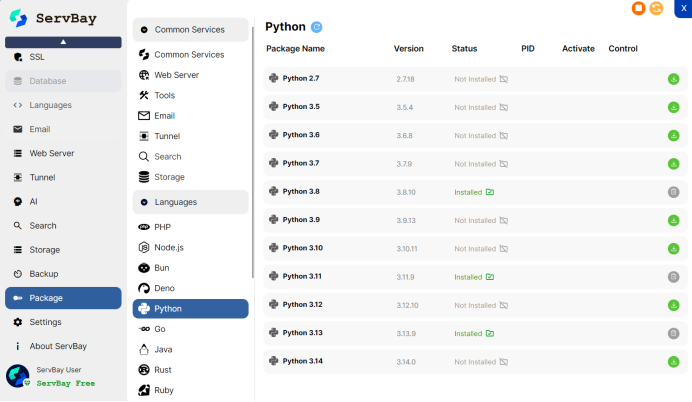Screen dimensions: 692x402
Task: Install Python 3.9 with the download icon
Action: (673, 220)
